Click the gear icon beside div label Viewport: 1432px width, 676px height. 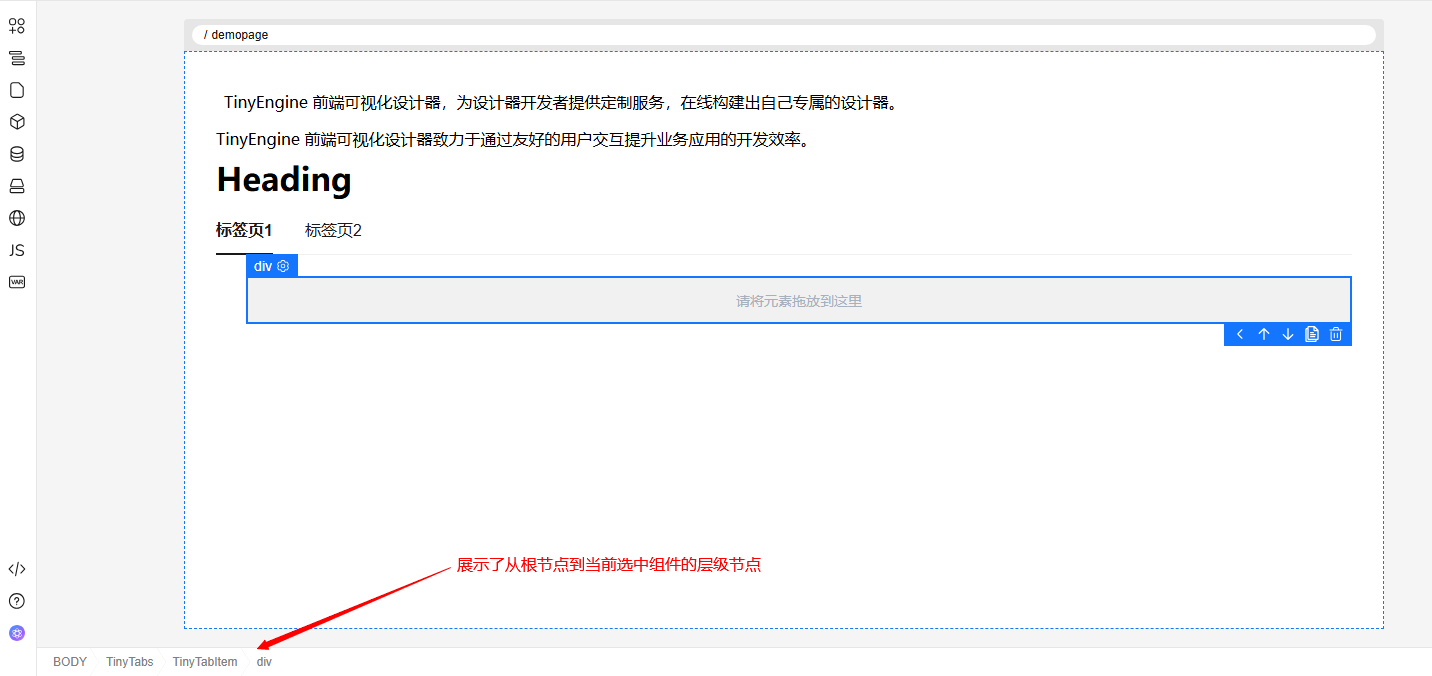pyautogui.click(x=283, y=266)
